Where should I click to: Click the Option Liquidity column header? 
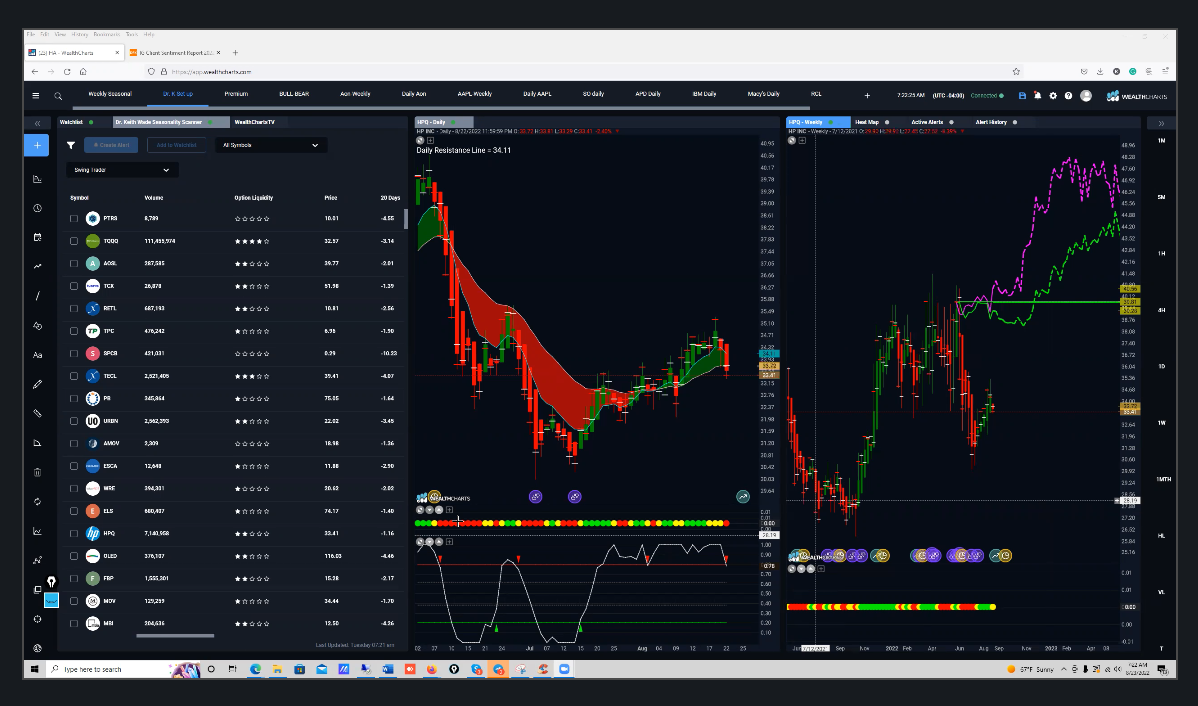(254, 198)
